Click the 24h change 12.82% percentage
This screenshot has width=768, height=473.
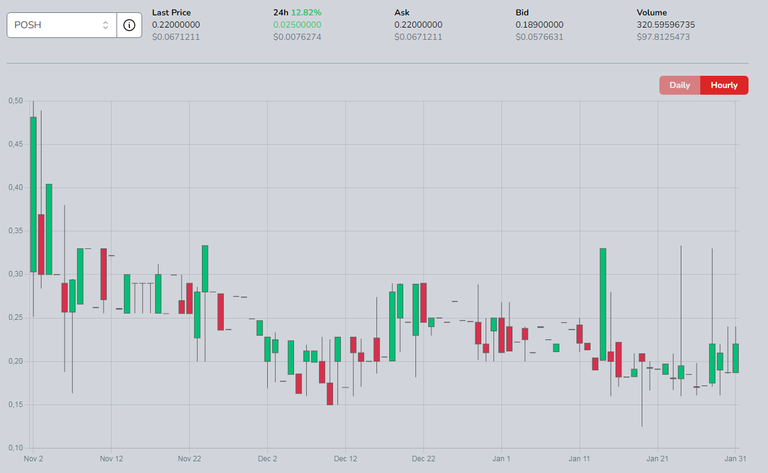coord(306,12)
